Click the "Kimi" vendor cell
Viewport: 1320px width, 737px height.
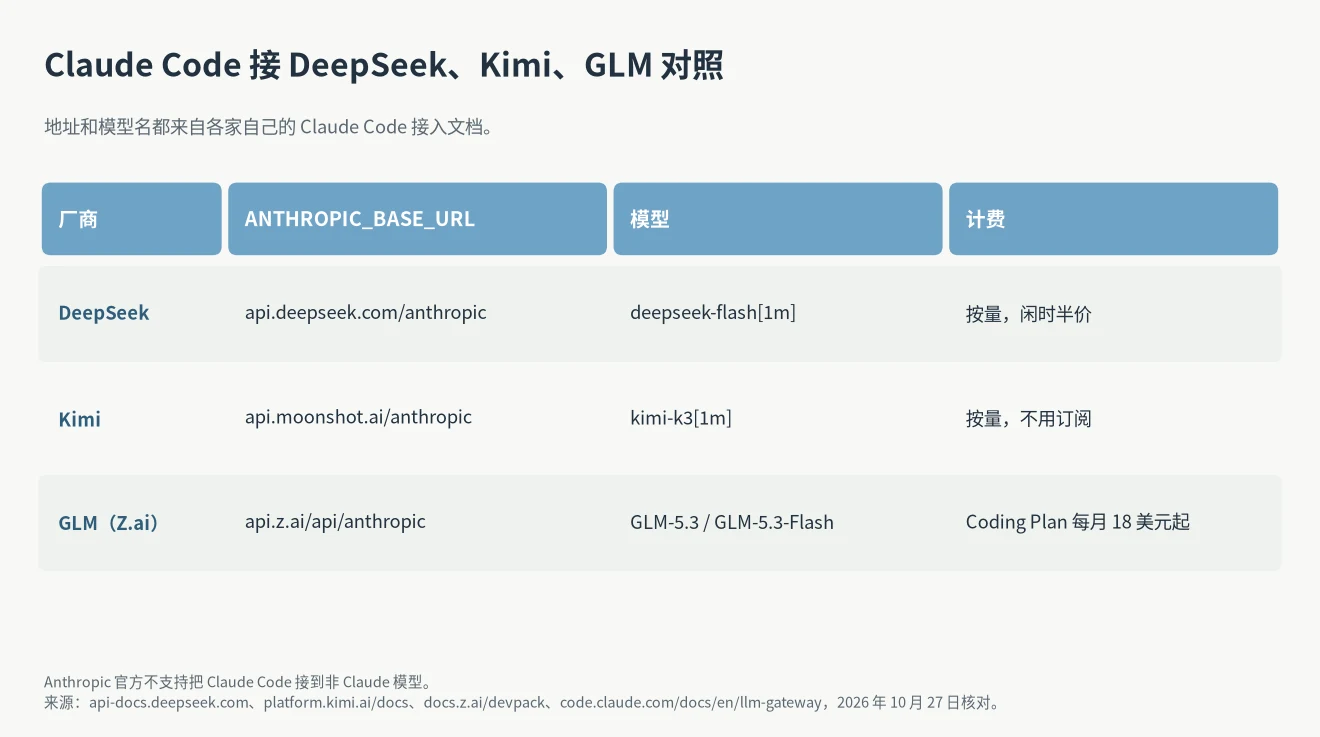pyautogui.click(x=80, y=419)
